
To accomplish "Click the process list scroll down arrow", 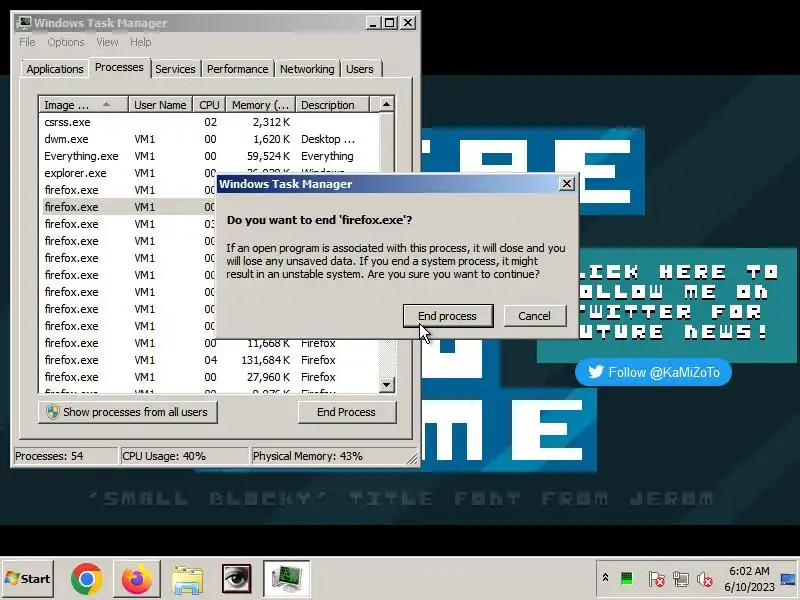I will point(387,385).
